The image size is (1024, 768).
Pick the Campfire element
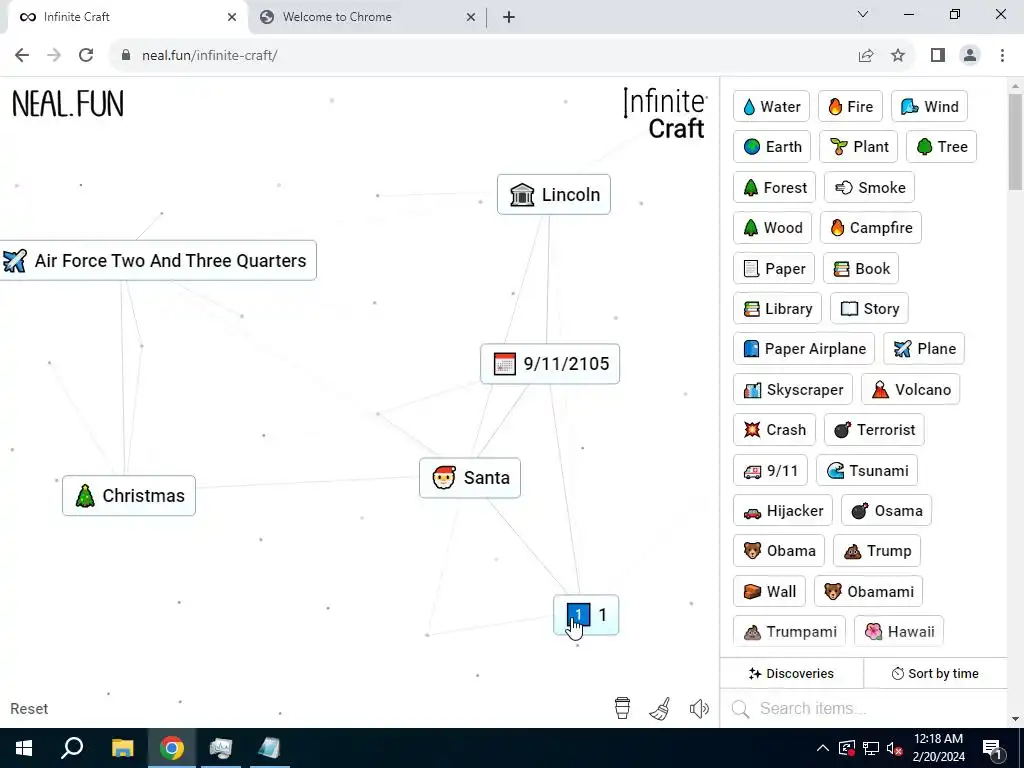click(871, 228)
